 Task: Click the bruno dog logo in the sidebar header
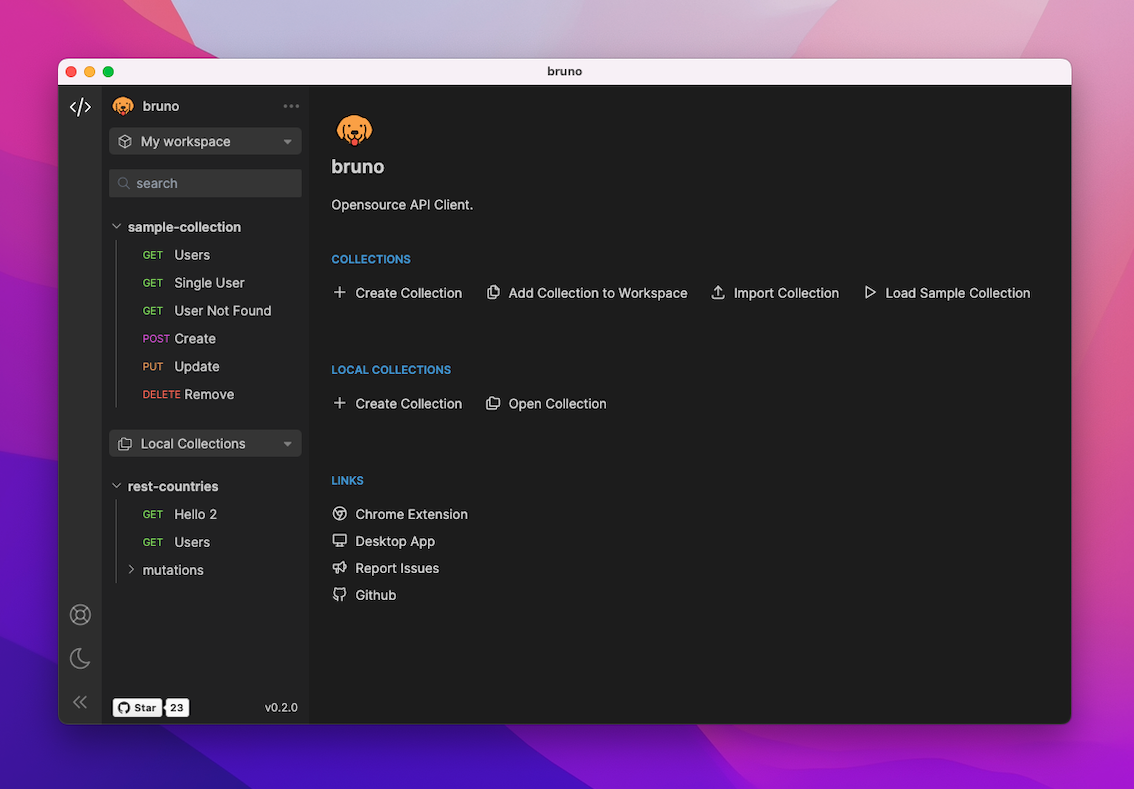(123, 106)
